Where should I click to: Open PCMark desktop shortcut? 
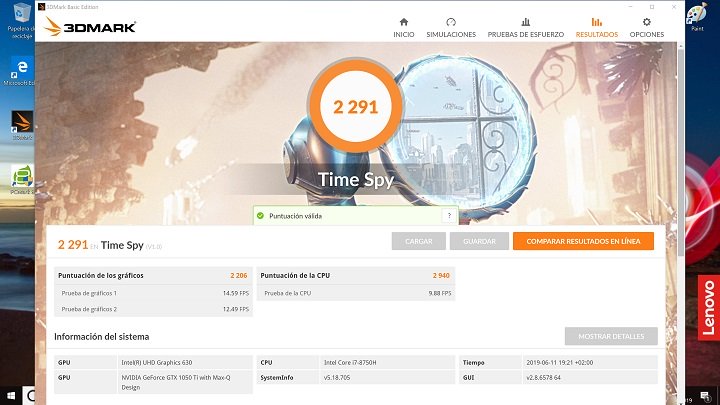[17, 176]
